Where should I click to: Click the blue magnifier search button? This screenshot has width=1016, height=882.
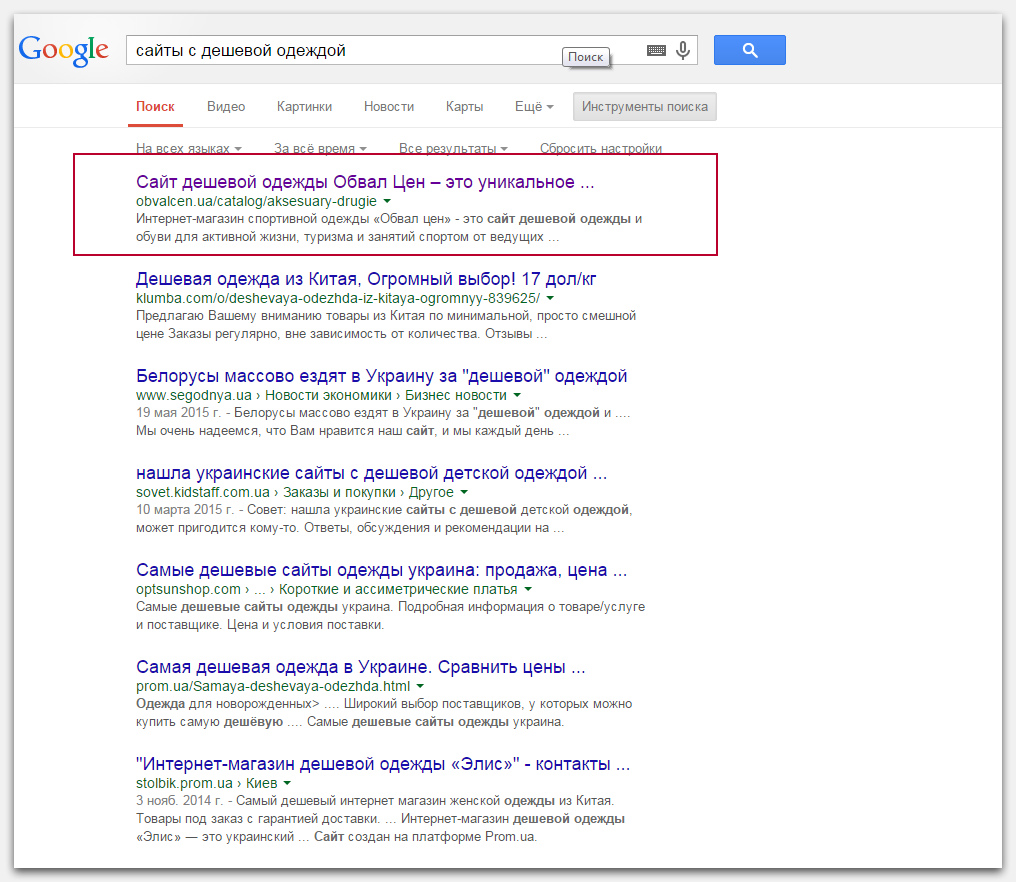click(x=750, y=50)
